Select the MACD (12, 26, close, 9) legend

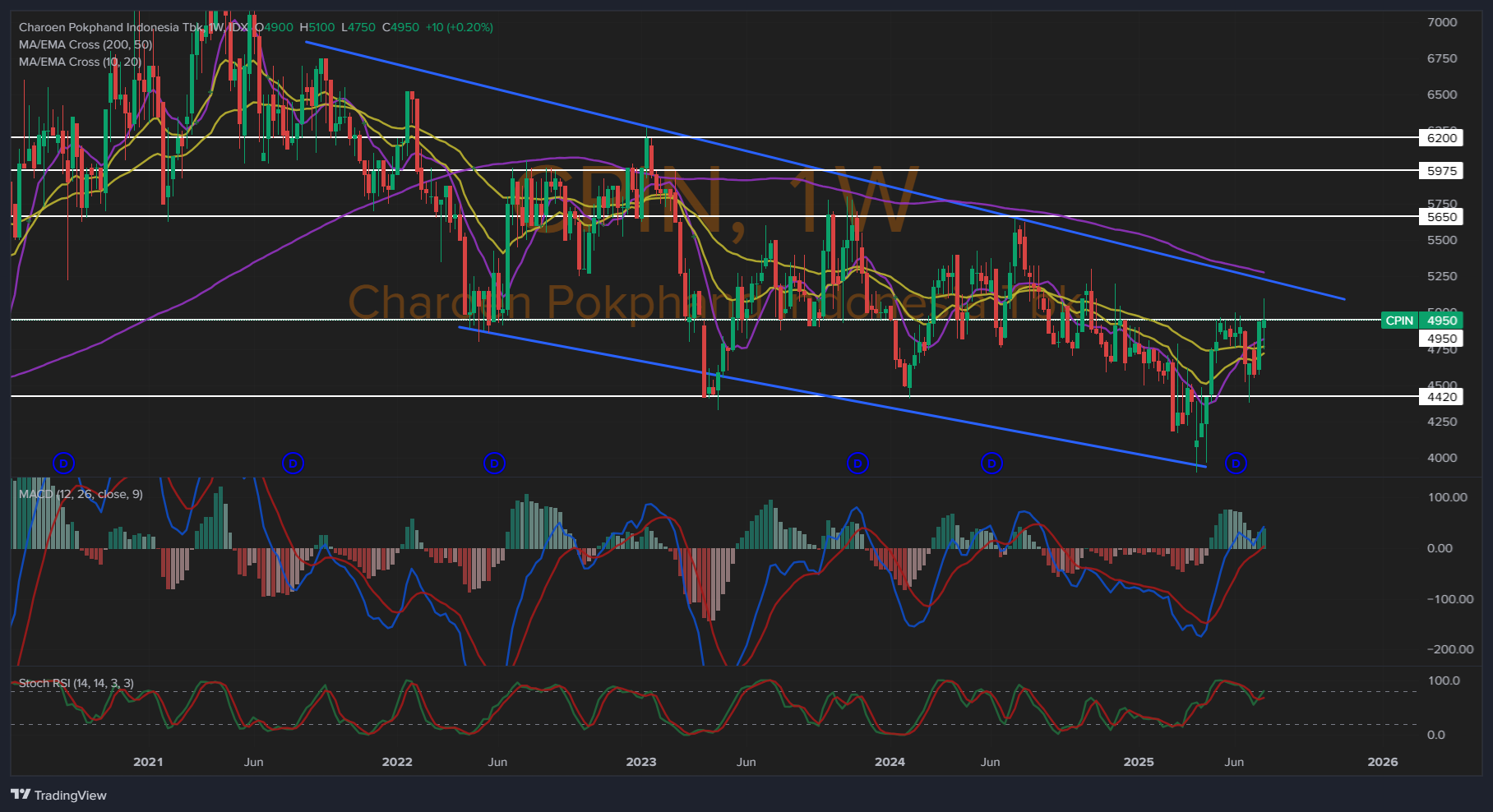click(x=81, y=494)
